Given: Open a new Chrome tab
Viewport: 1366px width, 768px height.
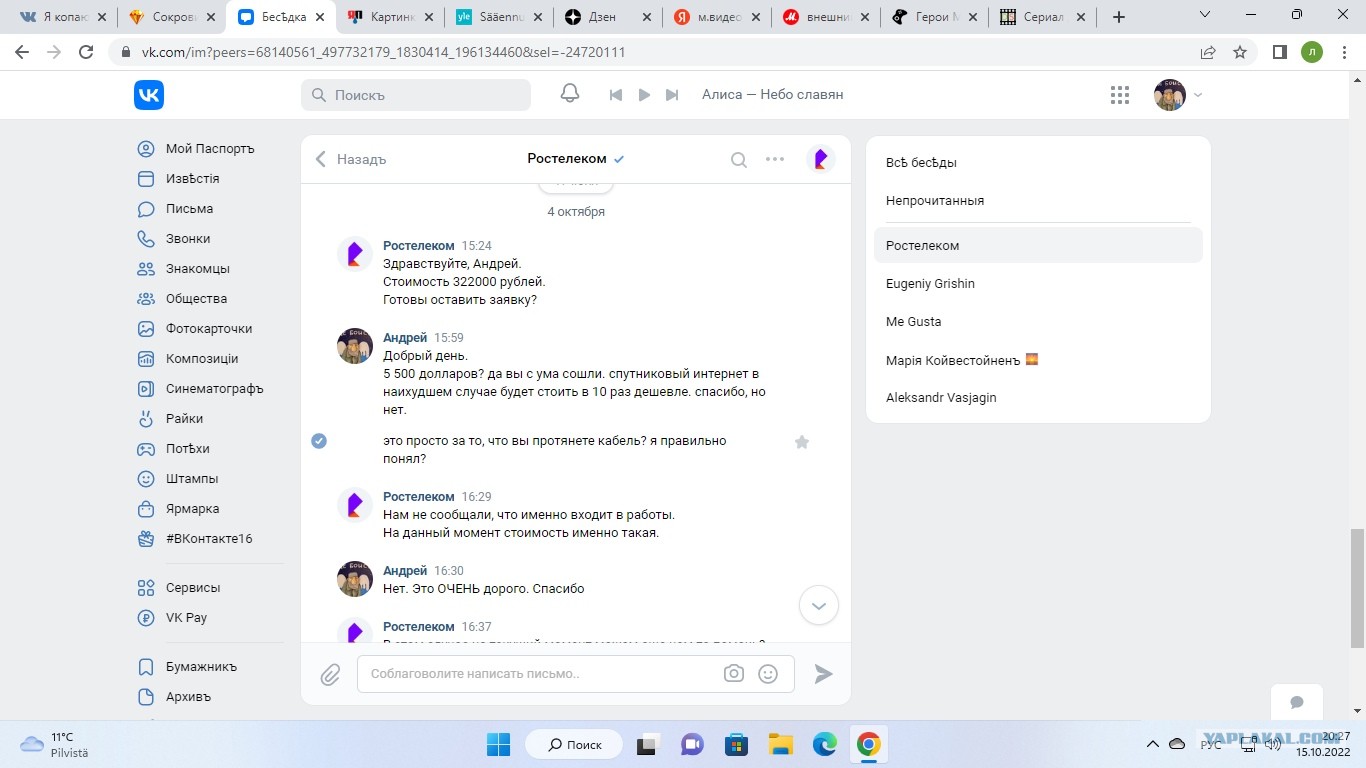Looking at the screenshot, I should point(1119,17).
